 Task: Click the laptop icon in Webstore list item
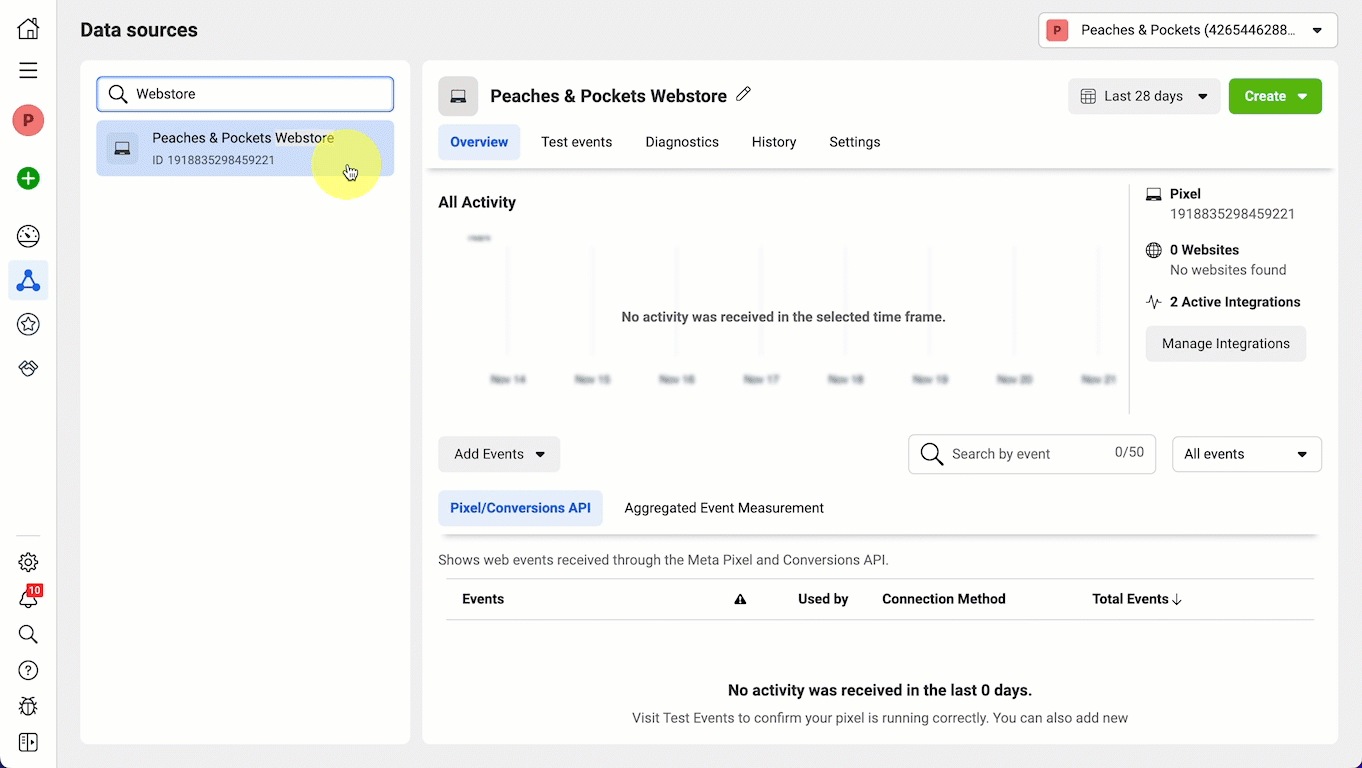tap(122, 148)
